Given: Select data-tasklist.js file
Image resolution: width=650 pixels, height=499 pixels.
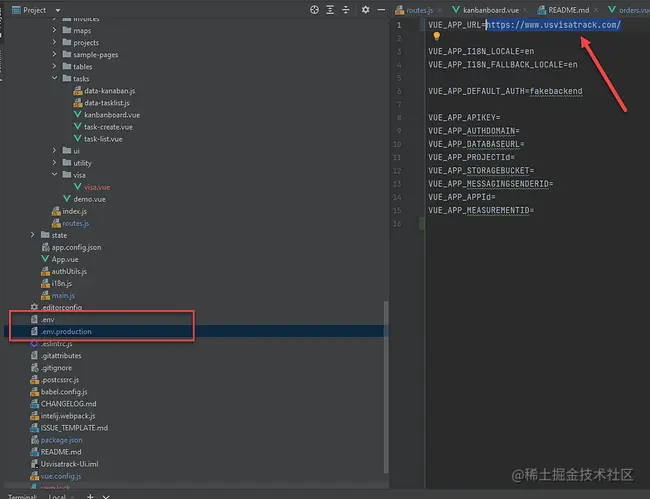Looking at the screenshot, I should click(x=107, y=103).
